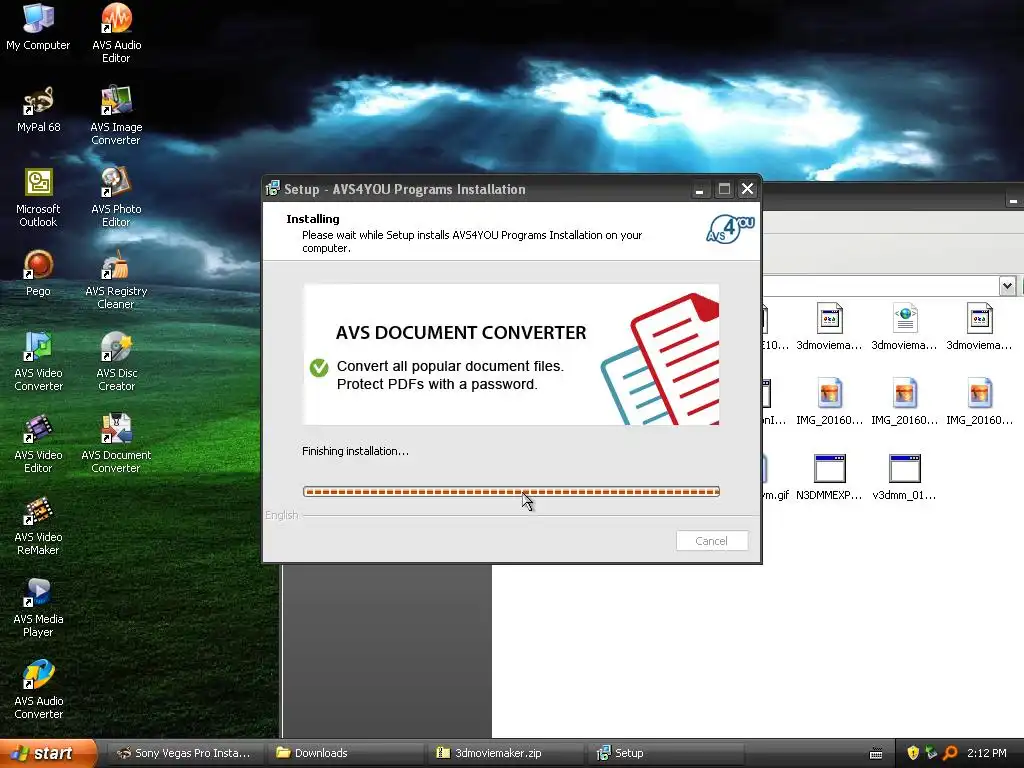Click the AVS Video Editor desktop icon
1024x768 pixels.
coord(38,443)
